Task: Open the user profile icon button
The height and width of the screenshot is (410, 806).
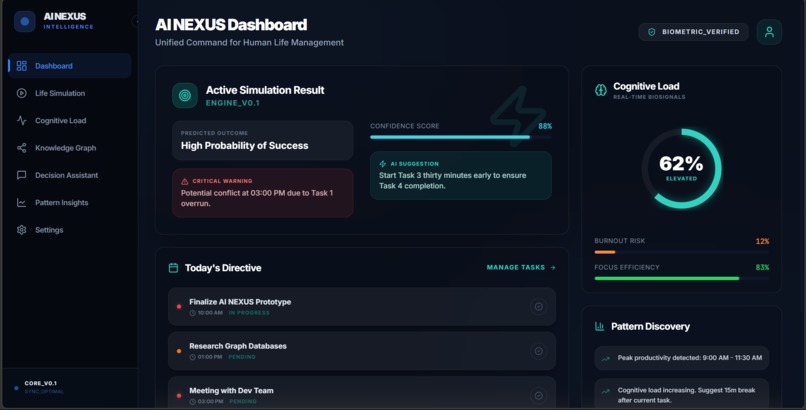Action: (769, 32)
